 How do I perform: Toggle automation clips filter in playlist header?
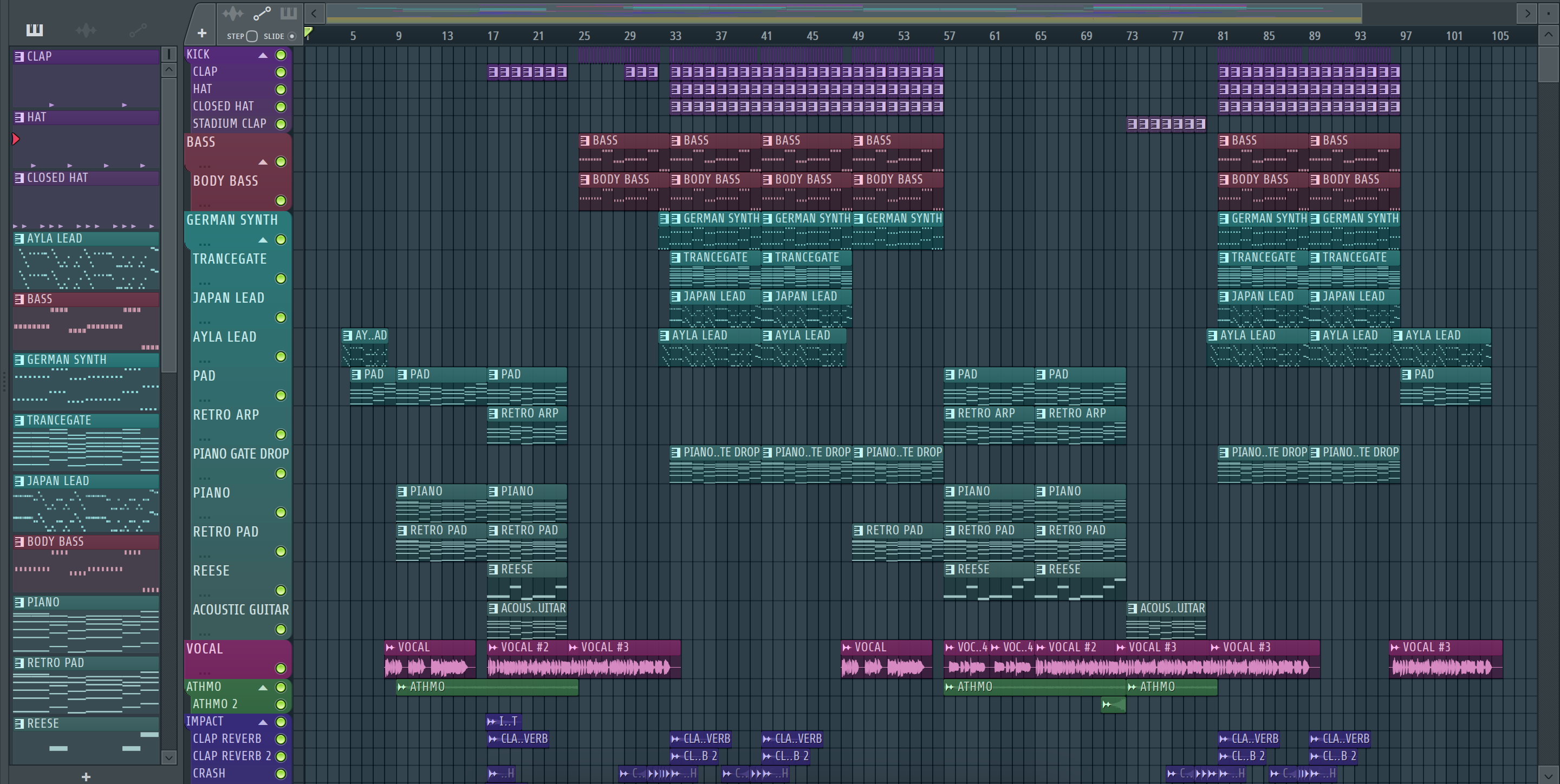tap(262, 14)
